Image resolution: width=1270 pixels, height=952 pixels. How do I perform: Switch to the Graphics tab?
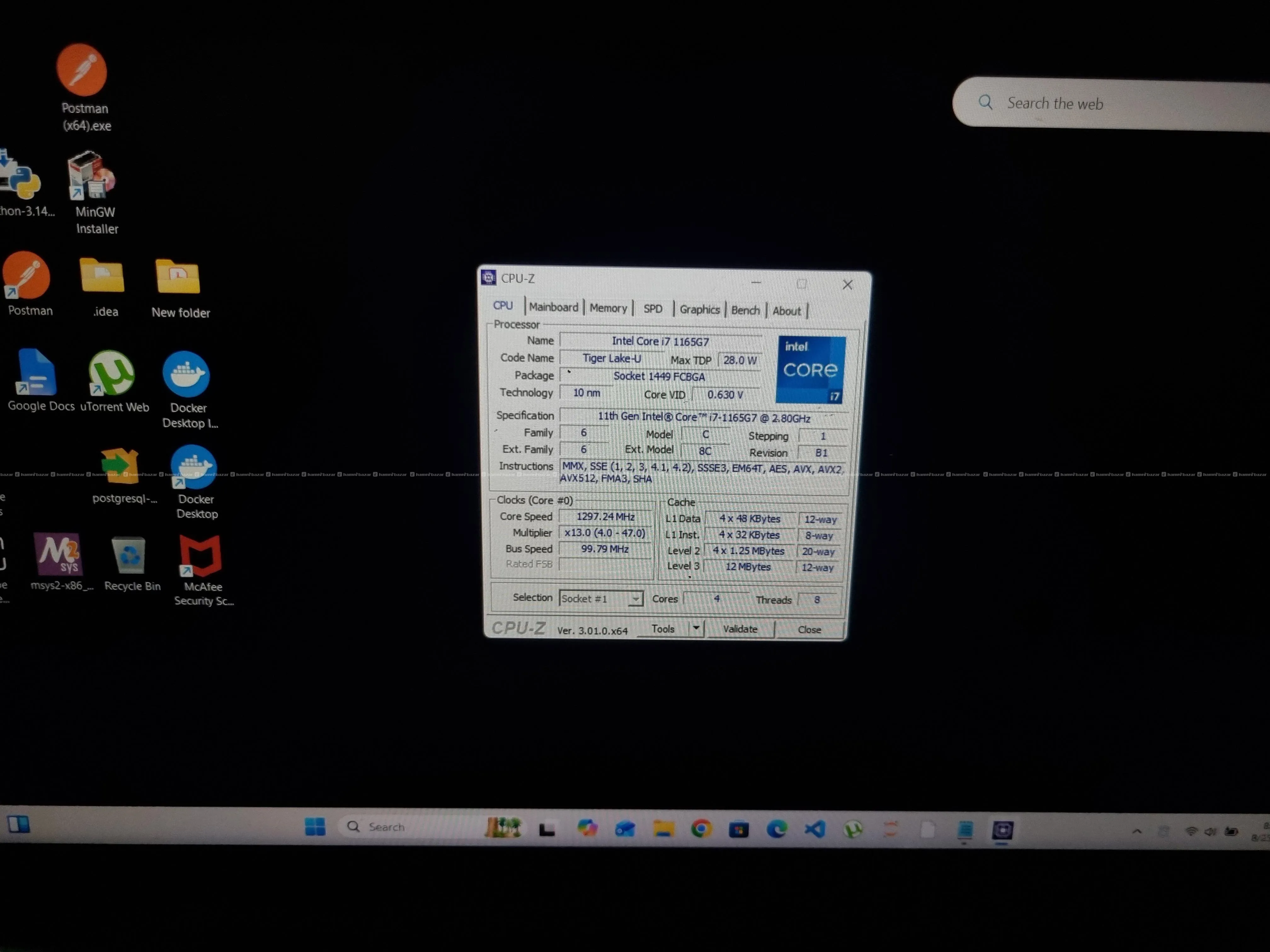coord(699,309)
